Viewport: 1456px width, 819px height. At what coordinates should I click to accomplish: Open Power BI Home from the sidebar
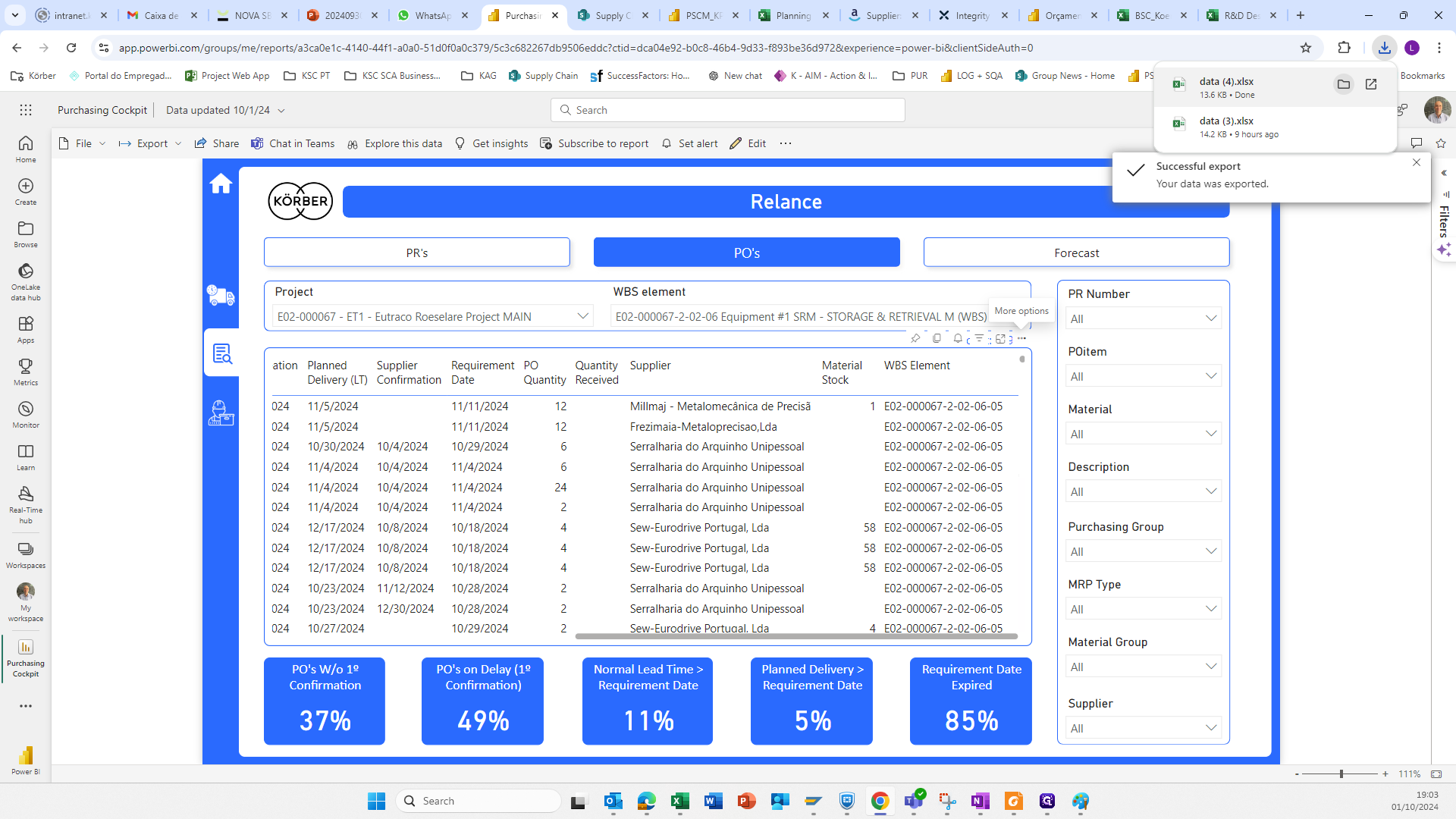click(26, 149)
